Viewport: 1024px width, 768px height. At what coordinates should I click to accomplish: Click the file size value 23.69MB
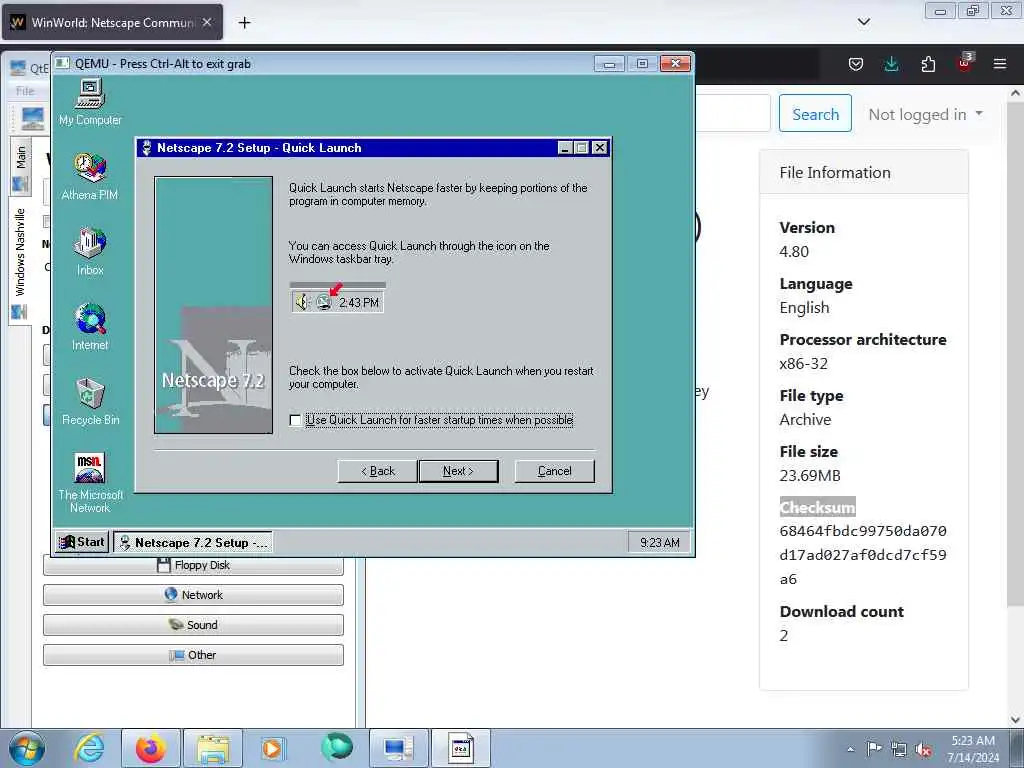(810, 475)
